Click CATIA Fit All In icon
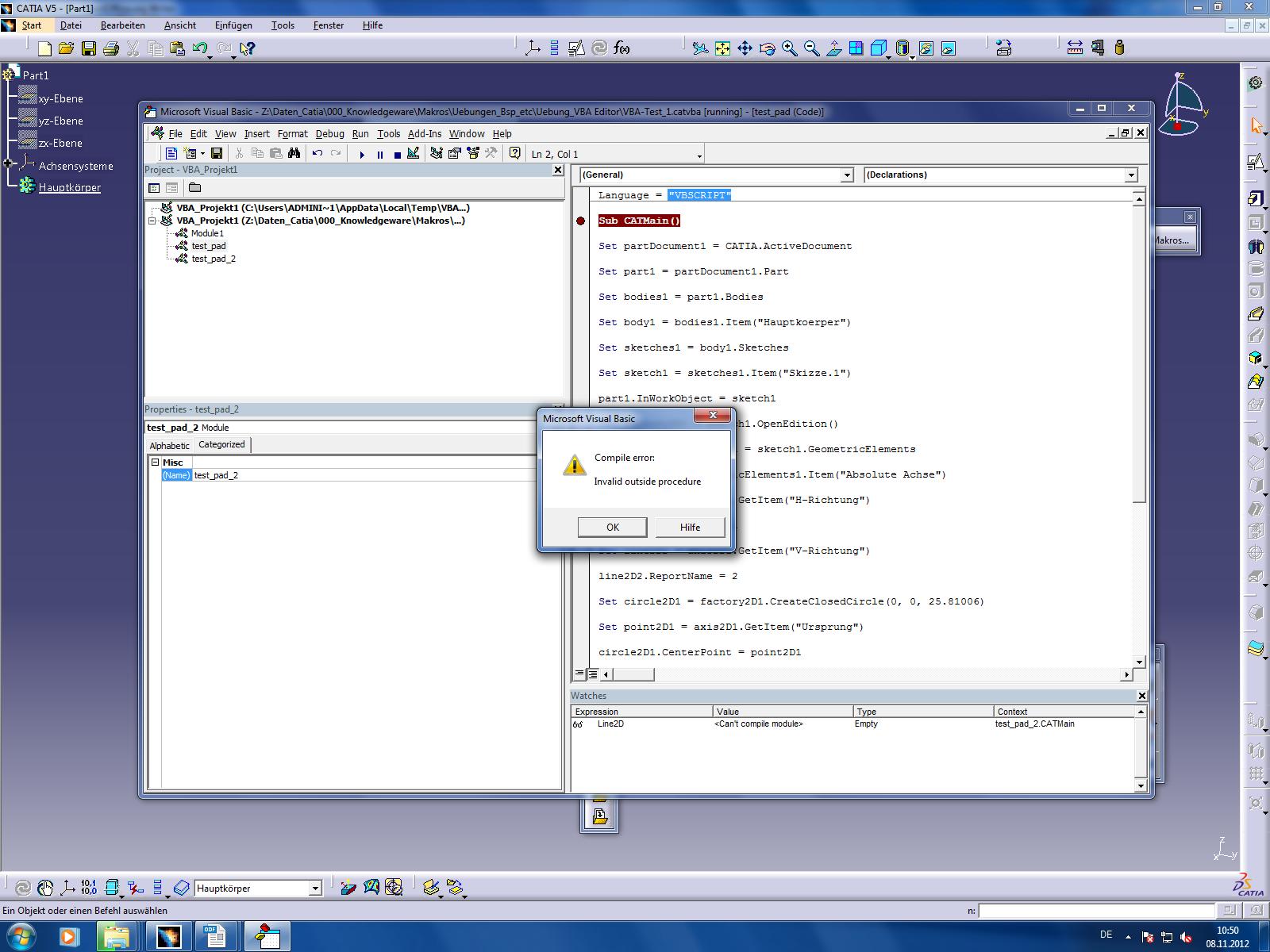 [722, 48]
